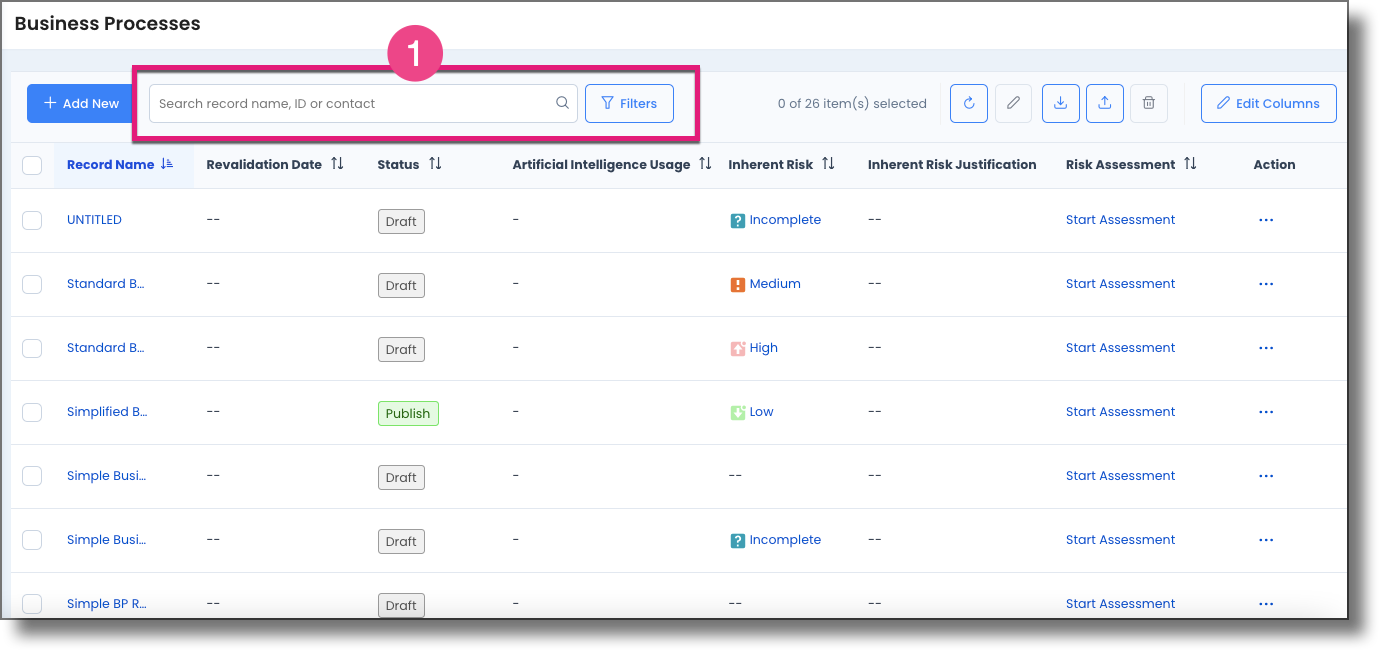The image size is (1380, 651).
Task: Click the Add New button
Action: [x=81, y=103]
